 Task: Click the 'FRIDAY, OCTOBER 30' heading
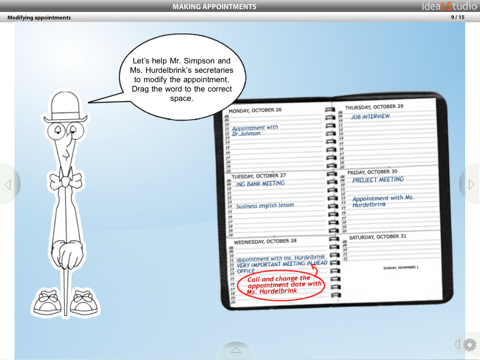(372, 172)
